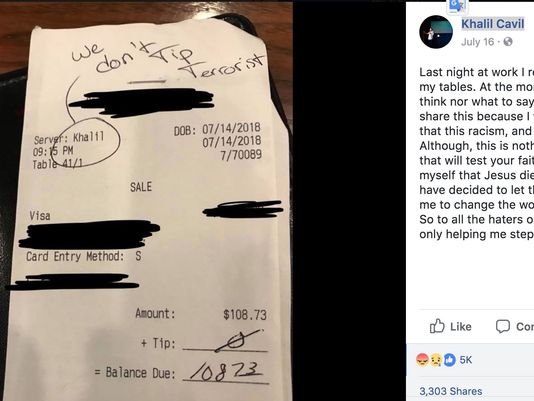The height and width of the screenshot is (401, 534).
Task: Click the Khalil Cavil name link
Action: [492, 24]
